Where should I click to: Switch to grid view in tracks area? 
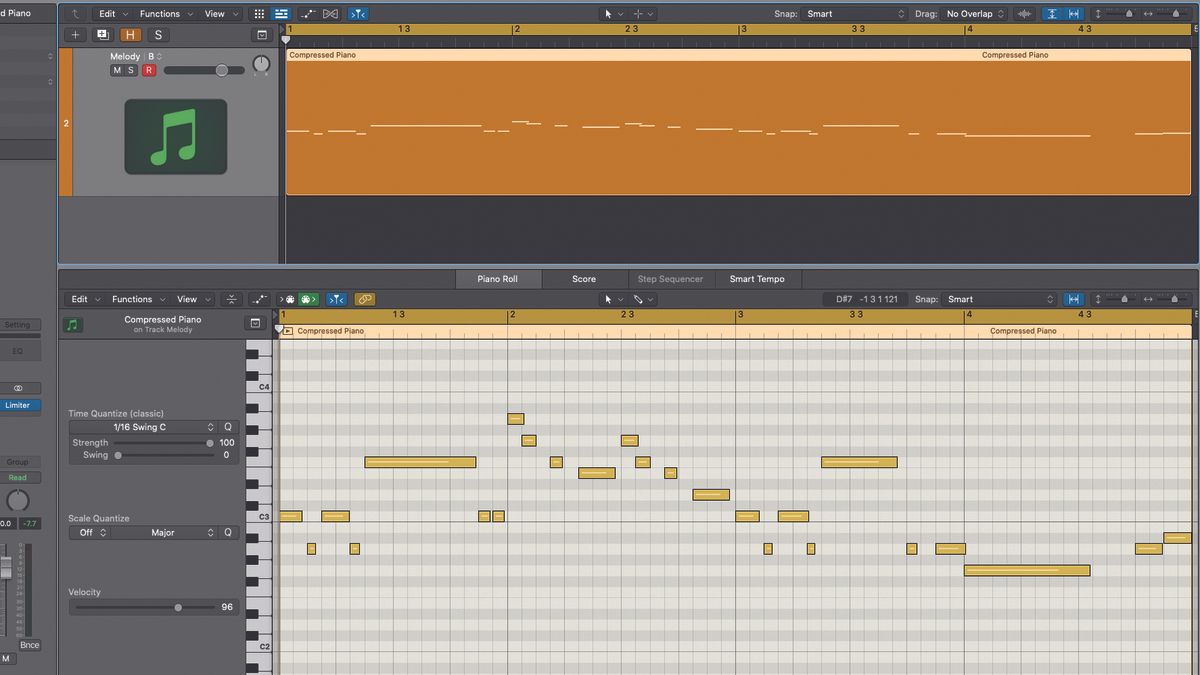[x=259, y=14]
